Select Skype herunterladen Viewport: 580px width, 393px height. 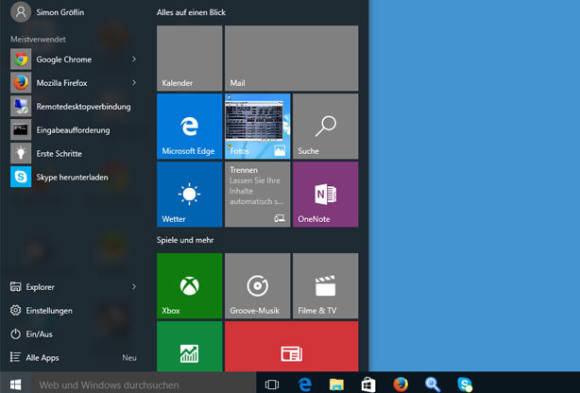click(74, 177)
